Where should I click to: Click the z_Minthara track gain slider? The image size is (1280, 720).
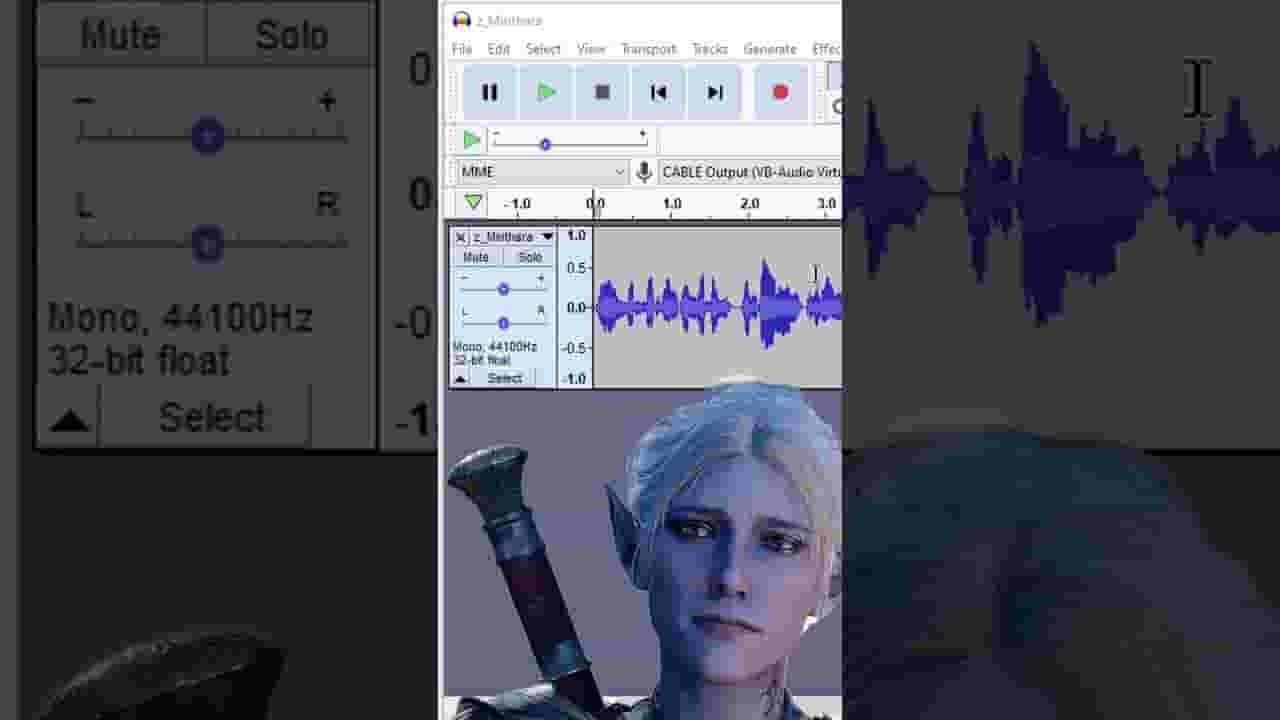pos(503,289)
